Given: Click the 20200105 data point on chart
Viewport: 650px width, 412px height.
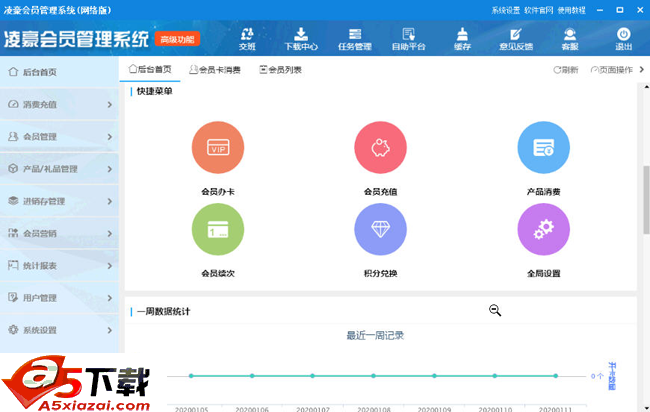Looking at the screenshot, I should [x=191, y=376].
